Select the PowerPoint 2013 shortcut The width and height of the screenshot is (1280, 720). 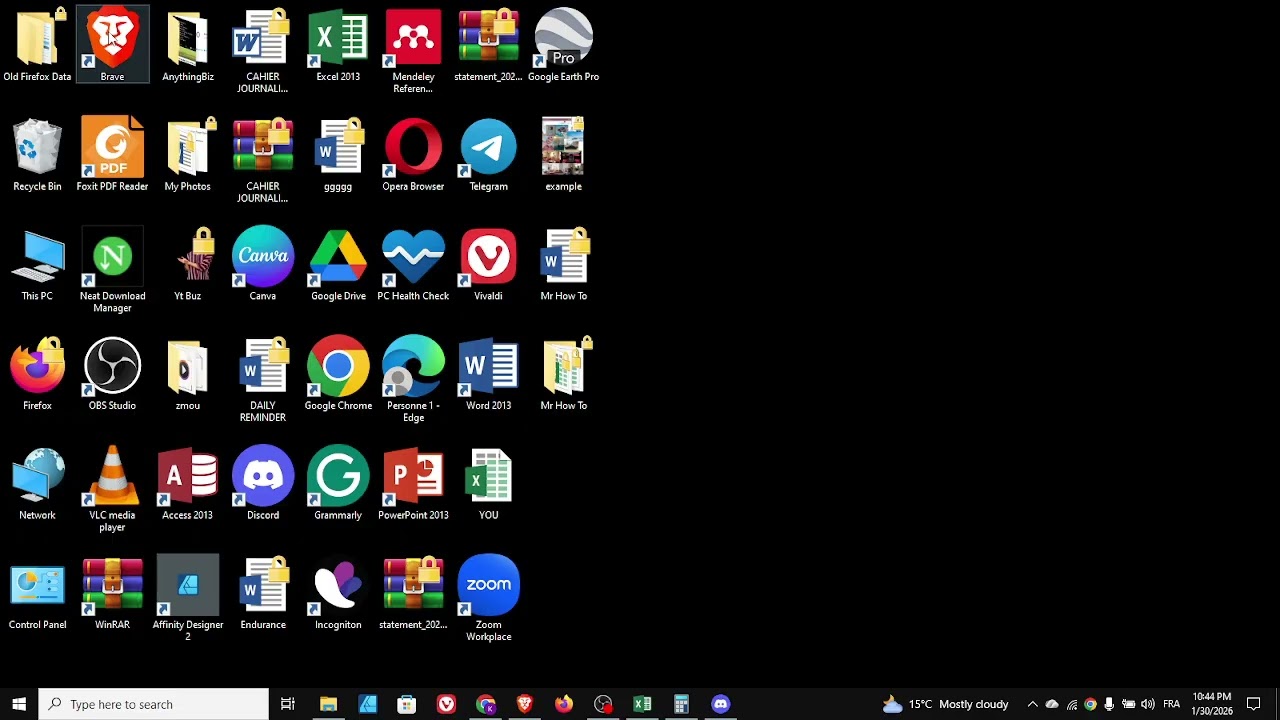click(x=413, y=485)
